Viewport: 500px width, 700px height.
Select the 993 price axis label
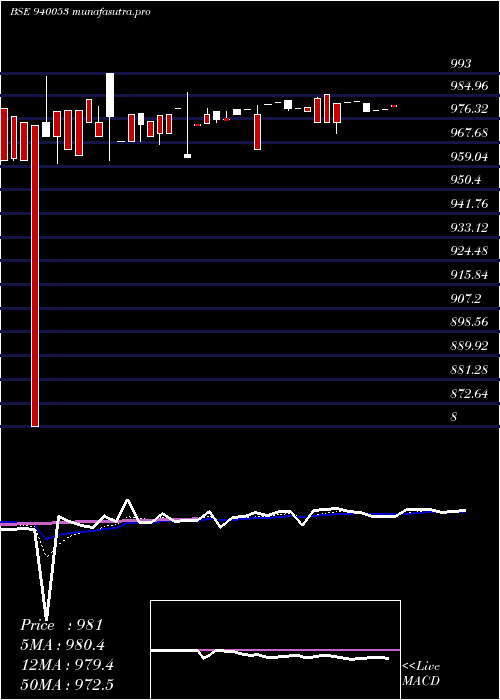pyautogui.click(x=461, y=63)
